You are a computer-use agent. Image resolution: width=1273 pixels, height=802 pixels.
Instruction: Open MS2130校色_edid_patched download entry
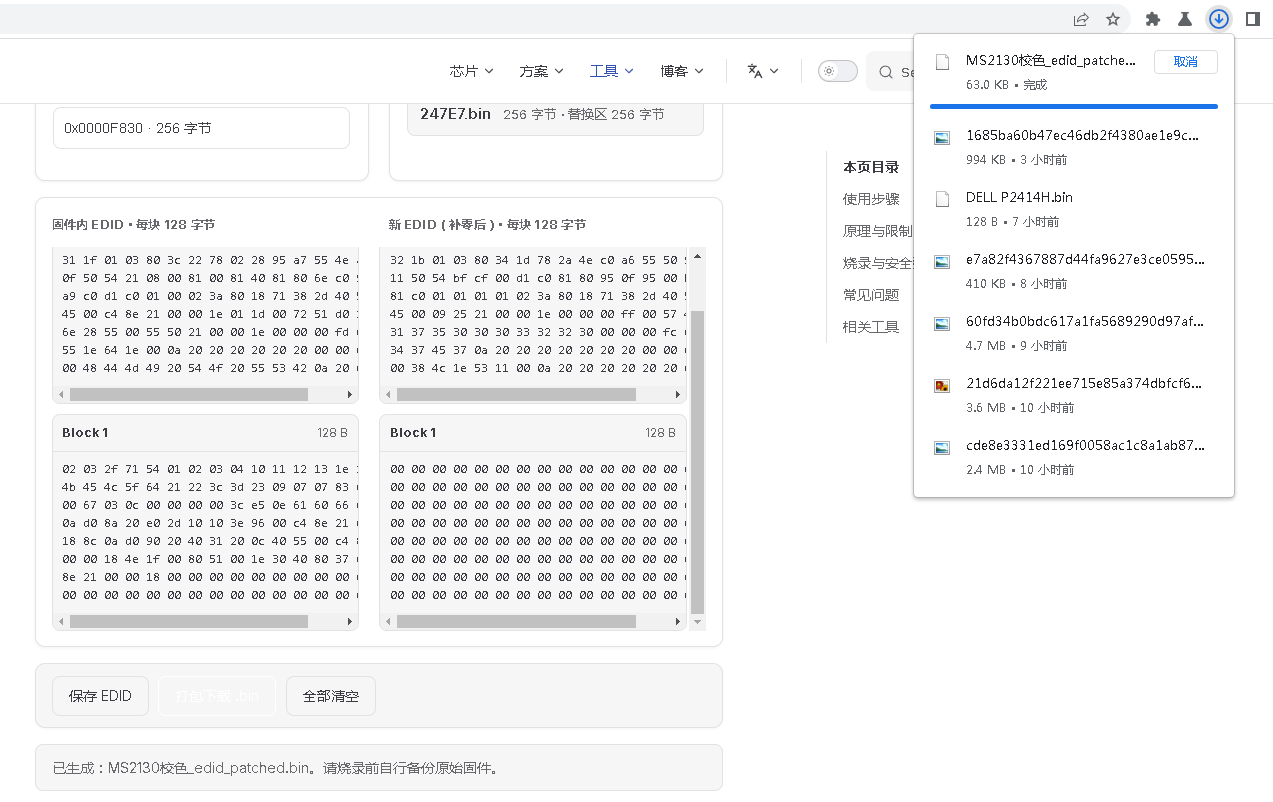coord(1051,60)
